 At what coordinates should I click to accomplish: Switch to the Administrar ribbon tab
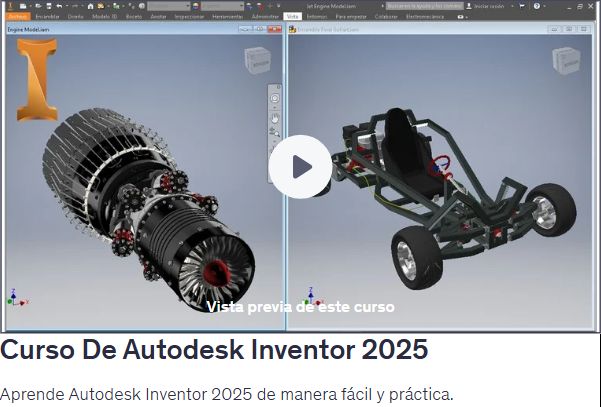coord(265,16)
